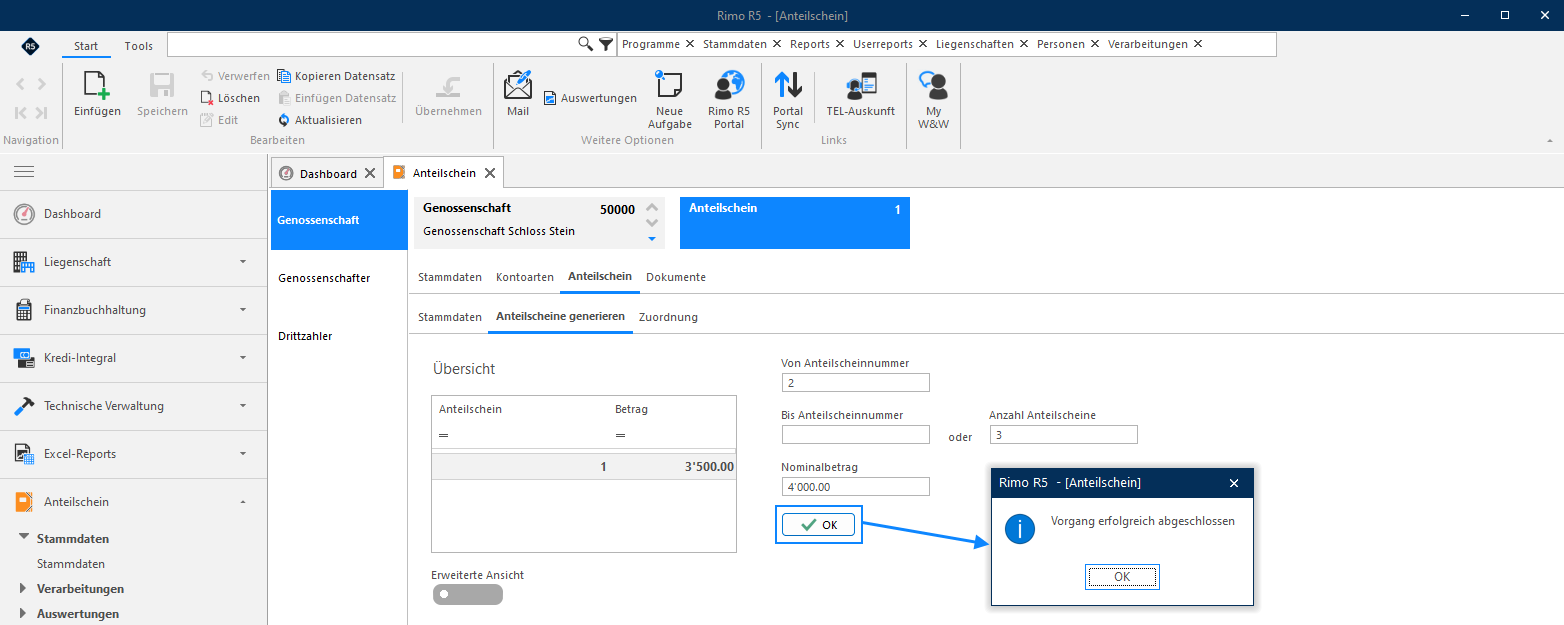Select the 3'500.00 Betrag cell
This screenshot has height=625, width=1564.
(x=675, y=467)
